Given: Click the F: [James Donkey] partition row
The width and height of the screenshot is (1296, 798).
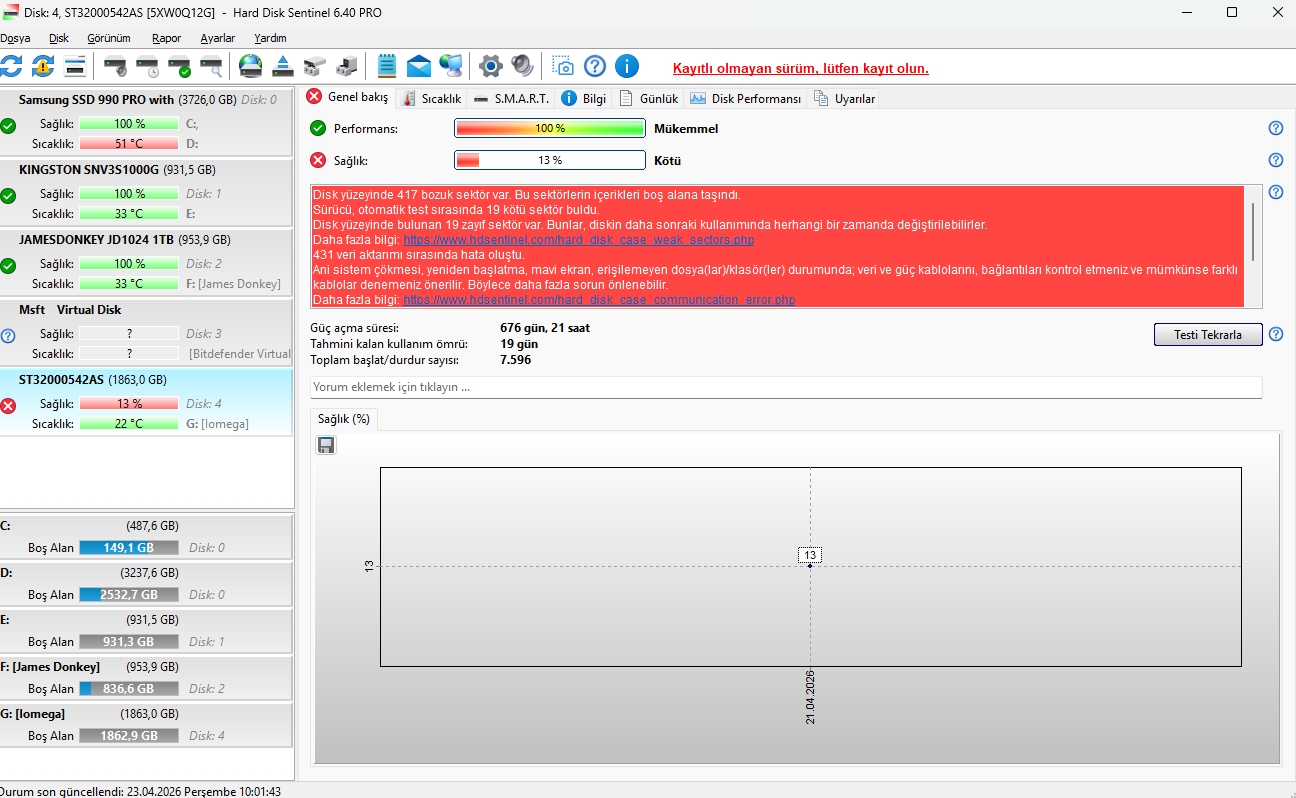Looking at the screenshot, I should 147,678.
